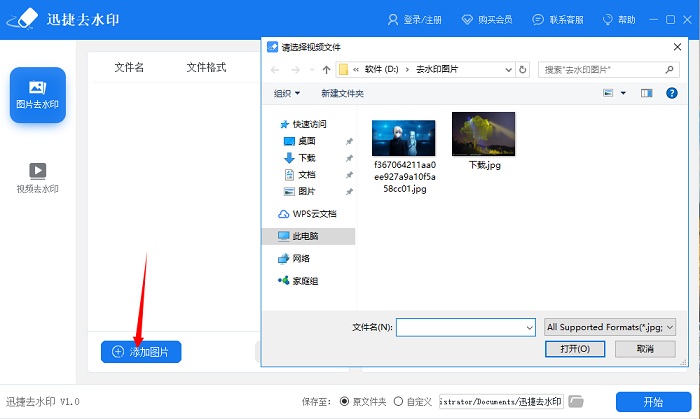Open 桌面 desktop in quick access
This screenshot has height=419, width=700.
(x=300, y=141)
